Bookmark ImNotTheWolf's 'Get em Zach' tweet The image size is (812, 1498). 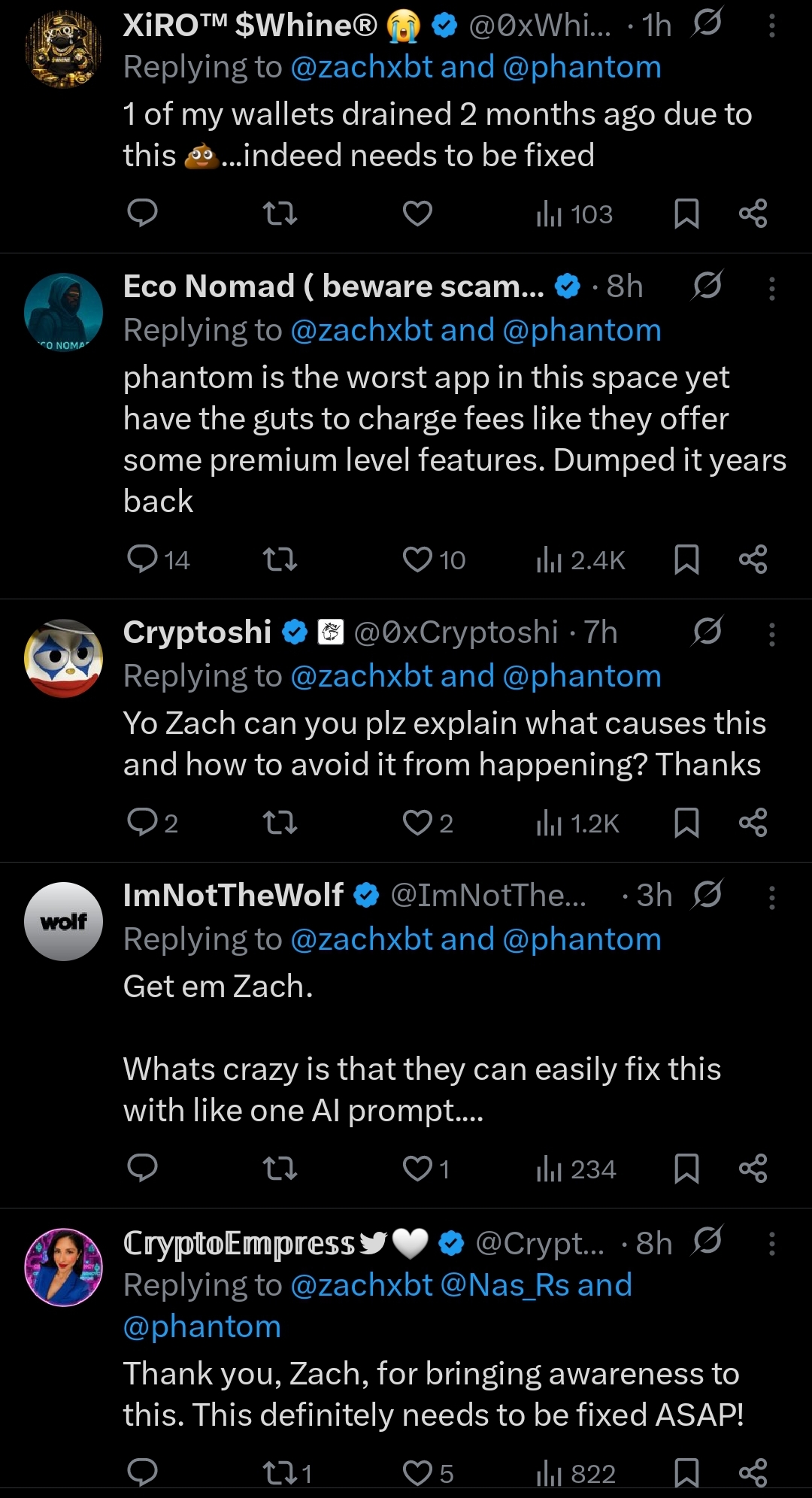[x=686, y=1169]
